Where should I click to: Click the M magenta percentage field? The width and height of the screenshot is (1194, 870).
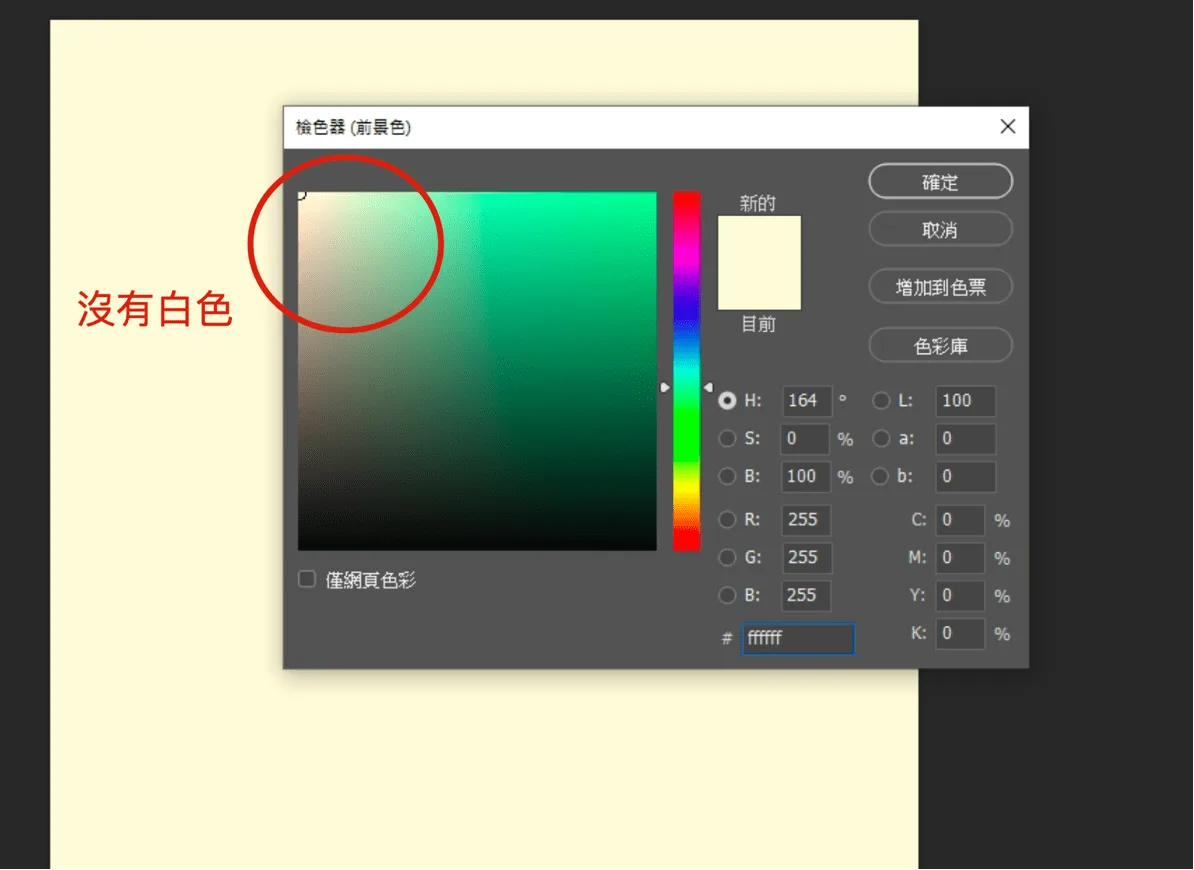pyautogui.click(x=960, y=557)
